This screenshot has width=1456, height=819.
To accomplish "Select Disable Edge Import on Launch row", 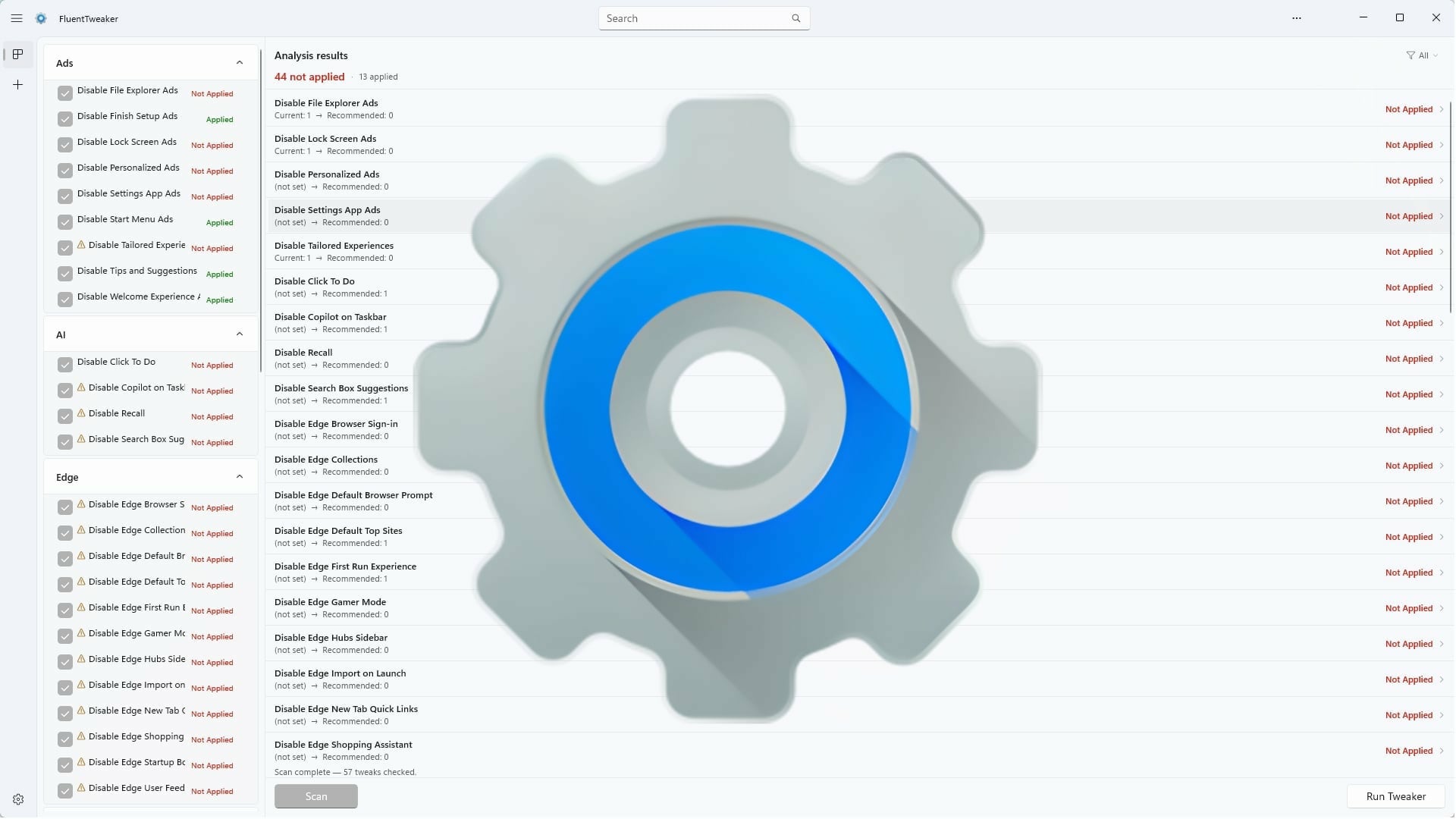I will pos(858,679).
